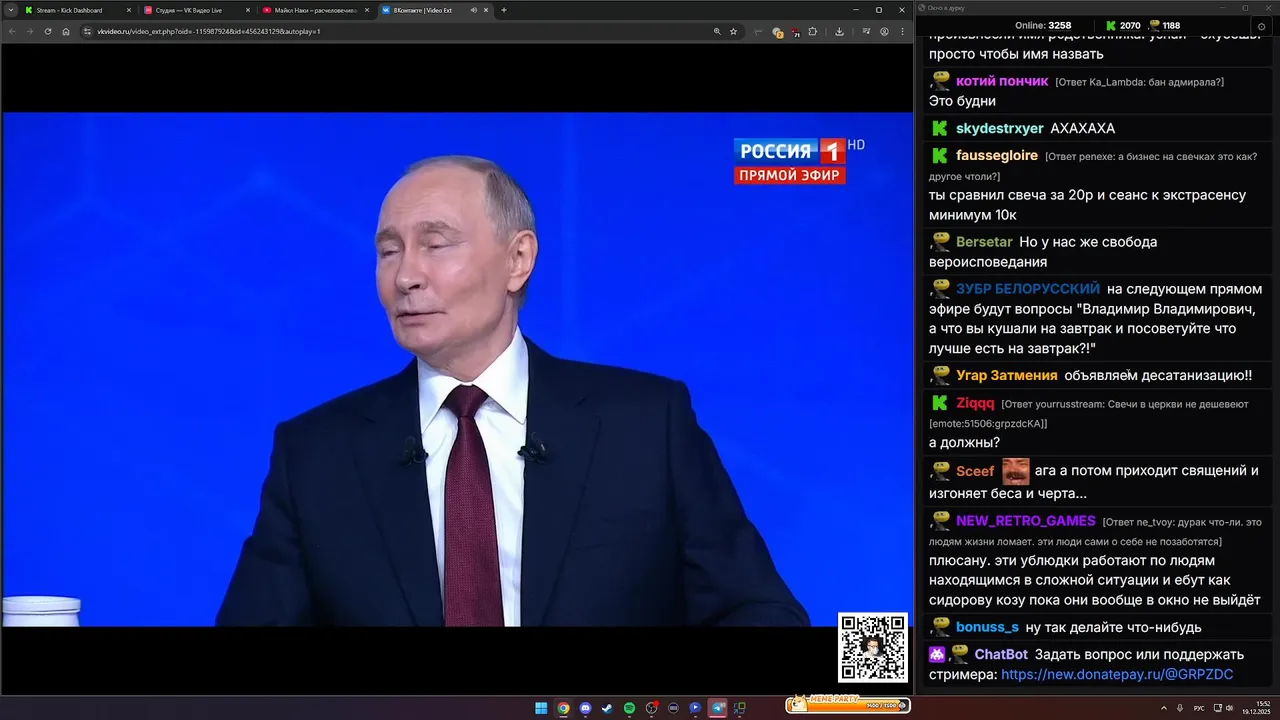This screenshot has height=720, width=1280.
Task: Click the ChatBot name in chat
Action: coord(1001,654)
